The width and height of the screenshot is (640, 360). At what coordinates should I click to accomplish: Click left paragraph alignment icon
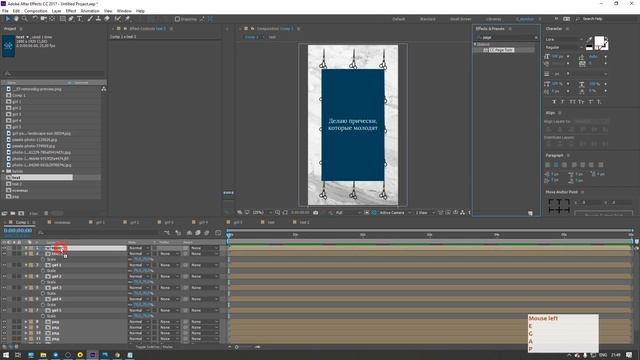[x=548, y=165]
